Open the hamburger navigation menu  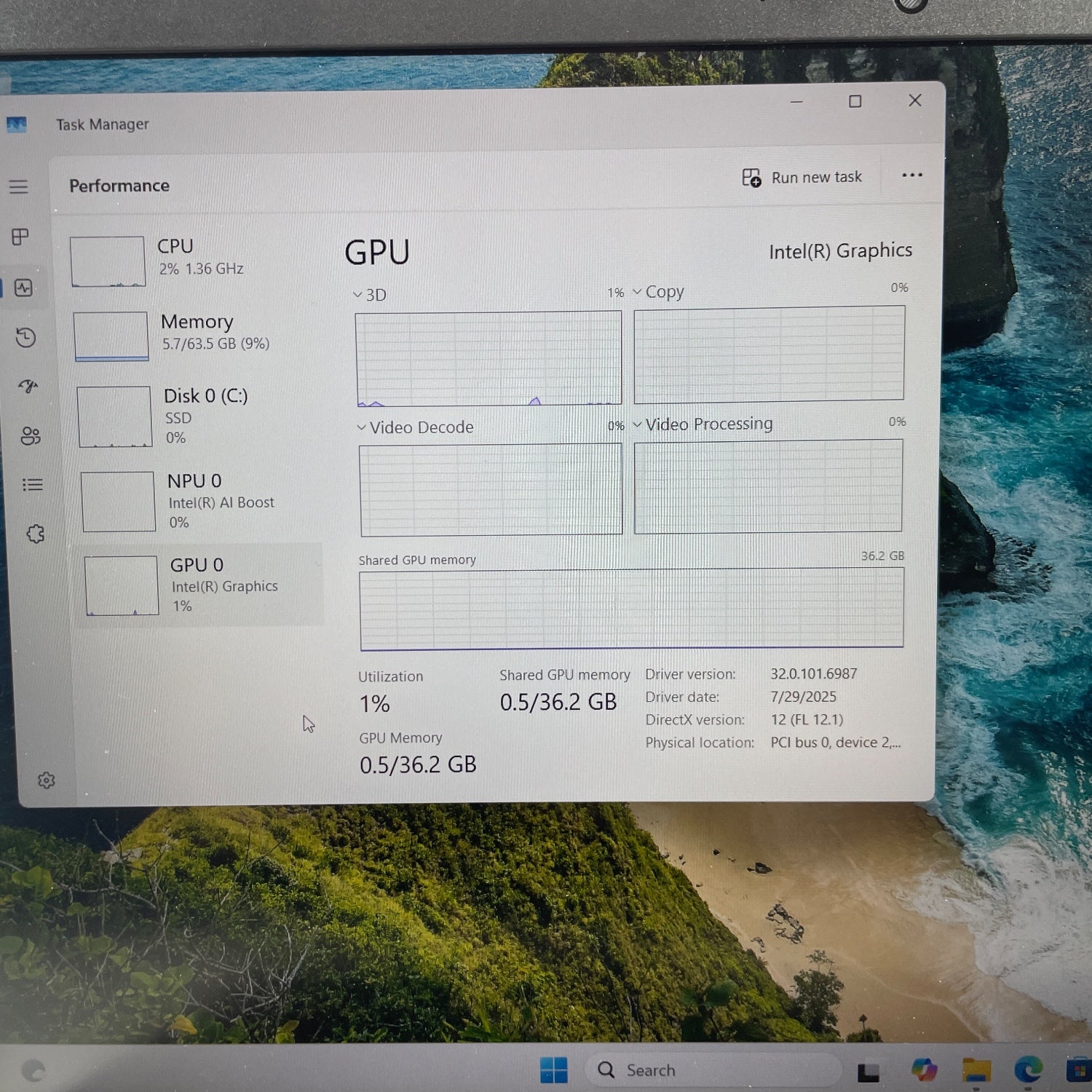(19, 187)
